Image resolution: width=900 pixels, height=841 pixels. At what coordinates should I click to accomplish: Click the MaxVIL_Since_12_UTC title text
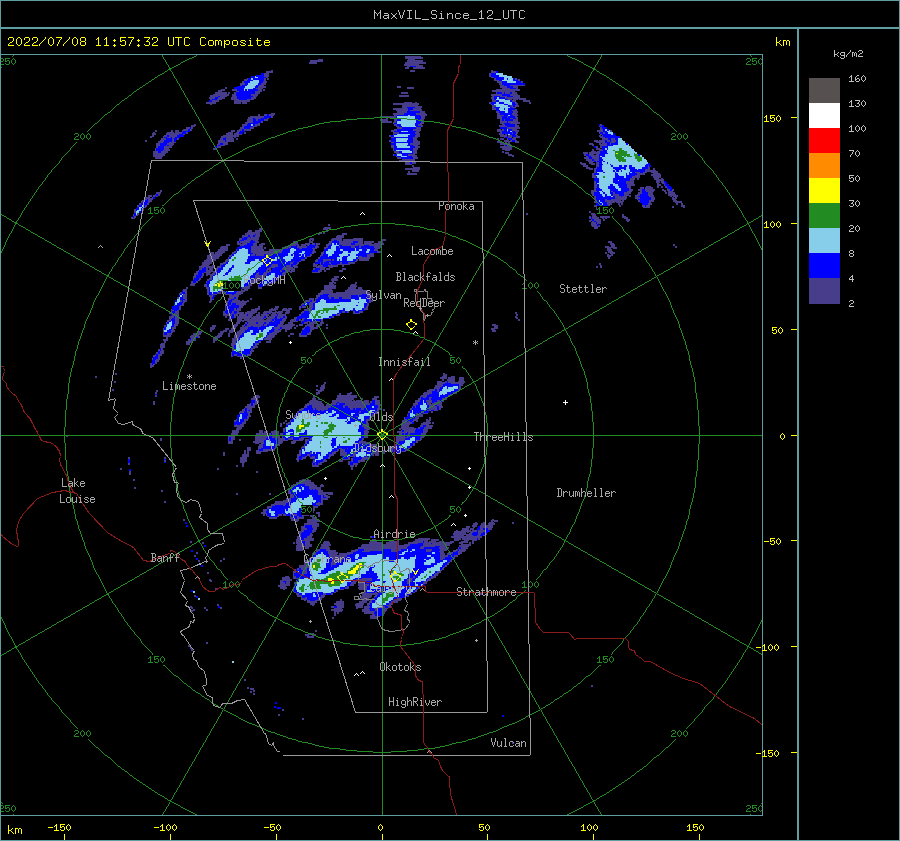tap(449, 15)
